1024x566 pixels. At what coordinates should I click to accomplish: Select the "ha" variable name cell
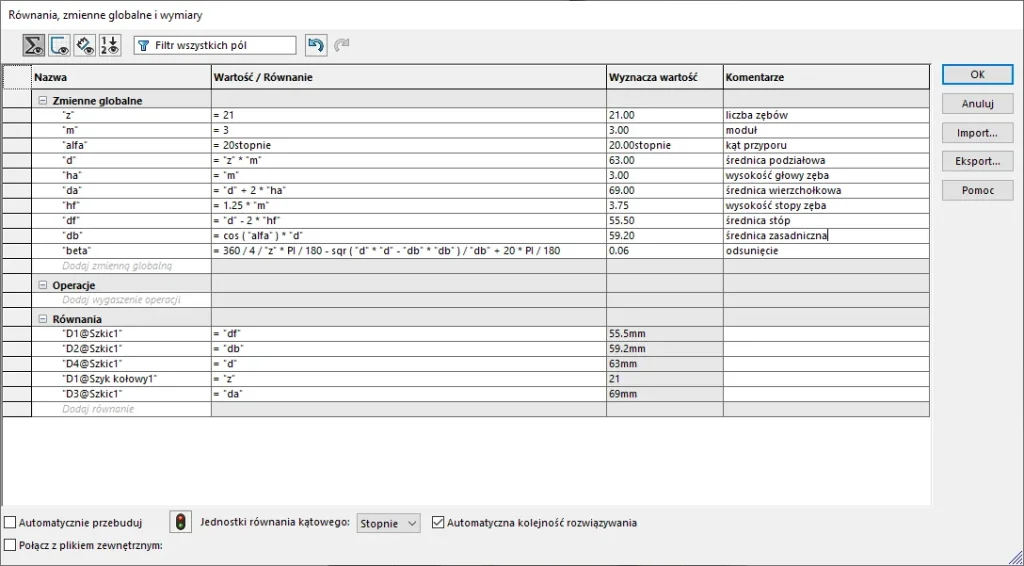121,175
